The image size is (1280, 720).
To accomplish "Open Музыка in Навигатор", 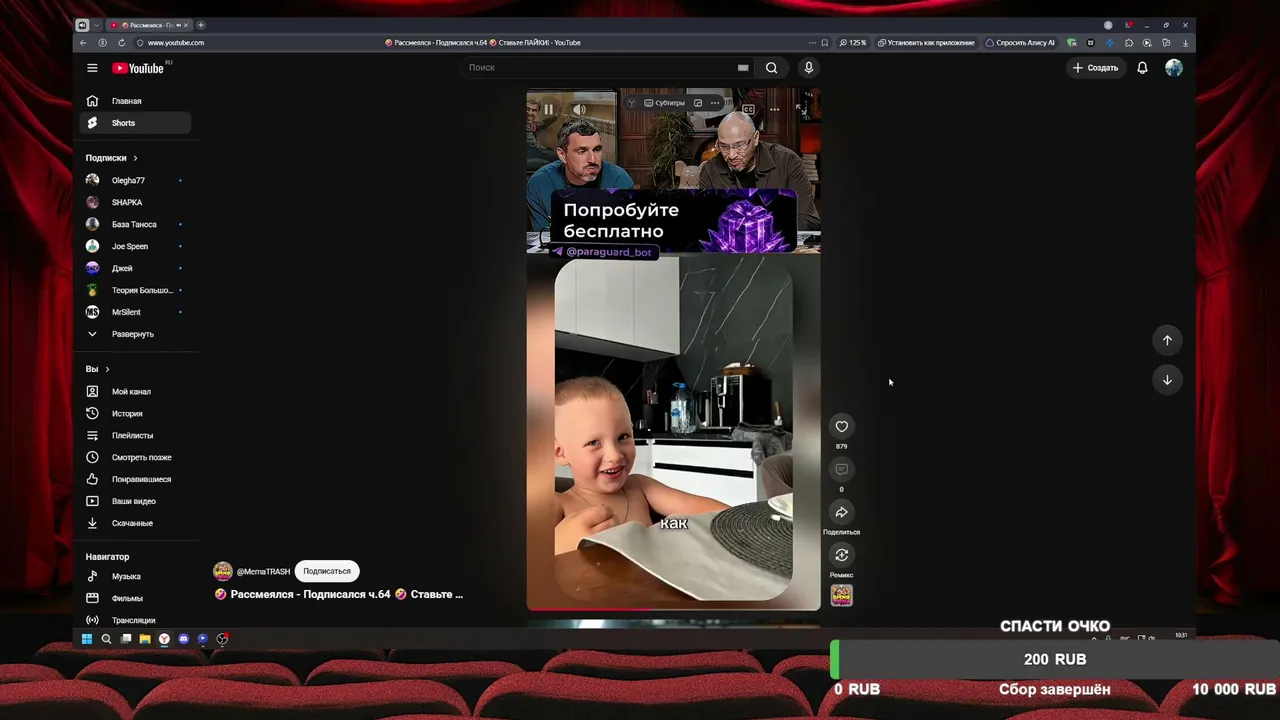I will tap(136, 577).
